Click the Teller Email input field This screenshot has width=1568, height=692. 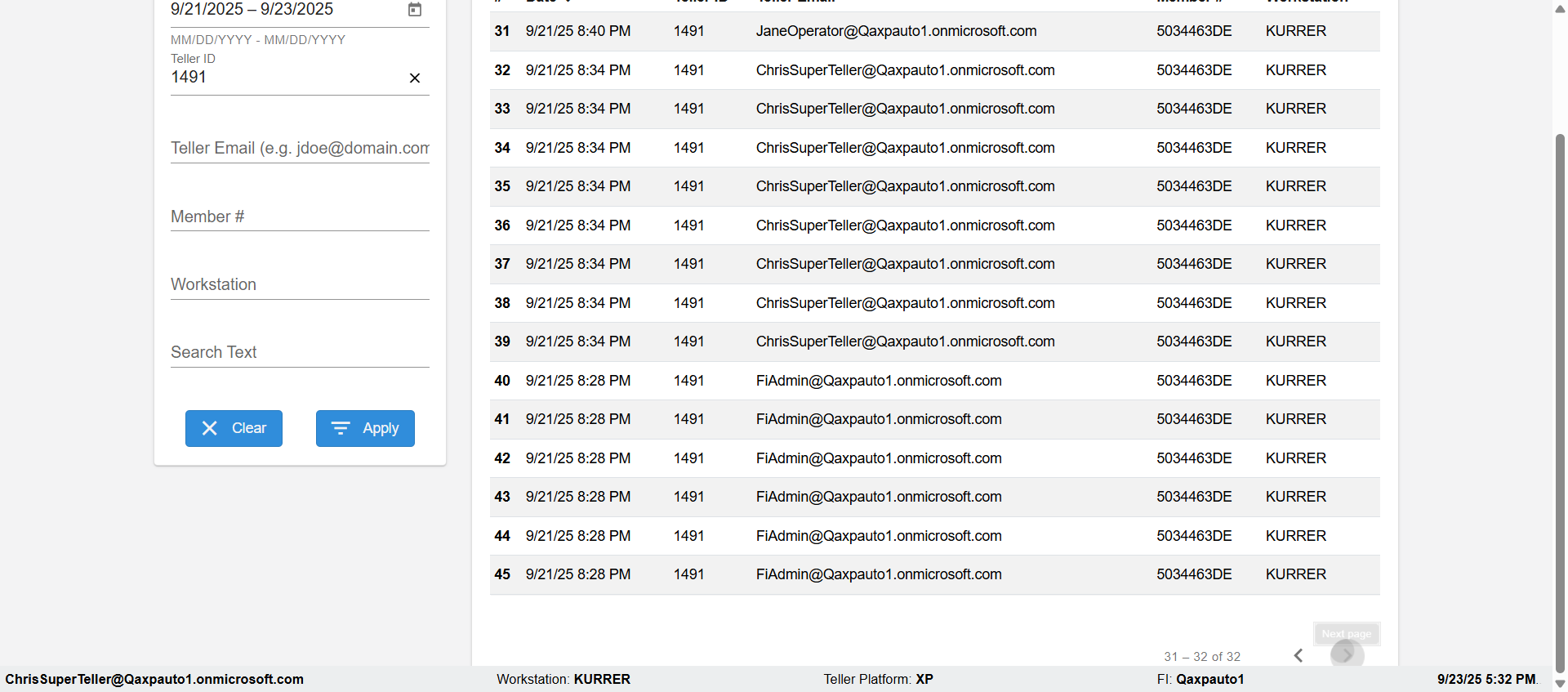coord(299,148)
